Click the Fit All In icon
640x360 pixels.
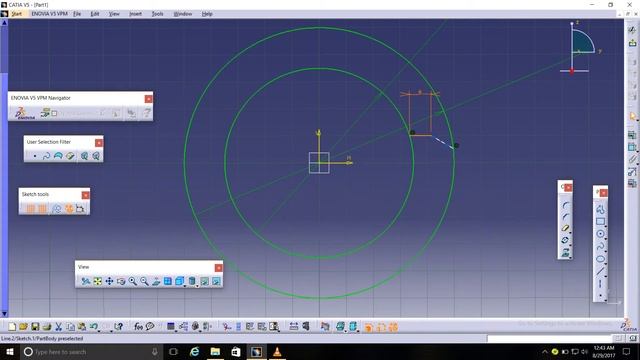coord(98,281)
